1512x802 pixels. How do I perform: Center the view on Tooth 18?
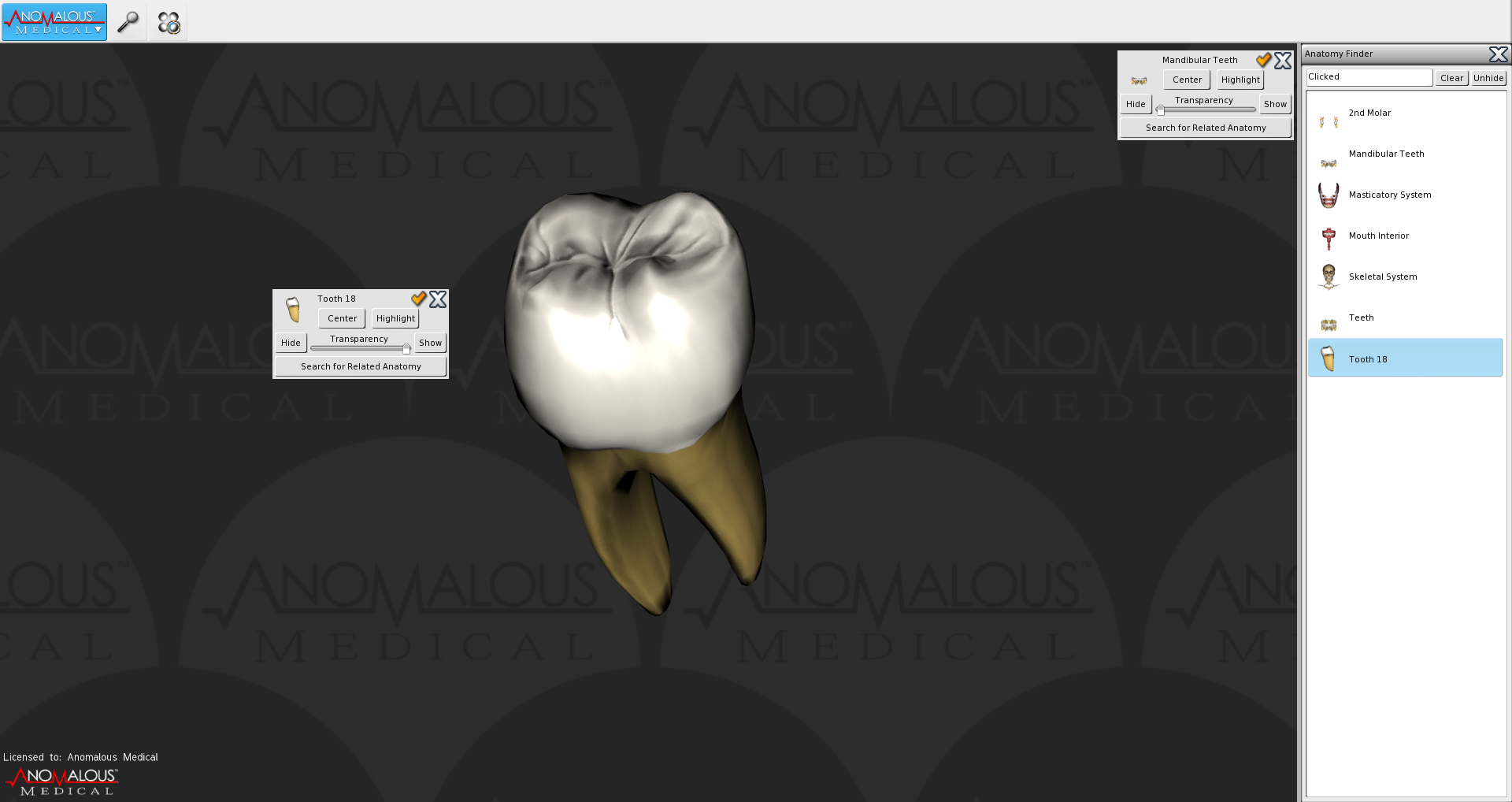click(x=342, y=318)
